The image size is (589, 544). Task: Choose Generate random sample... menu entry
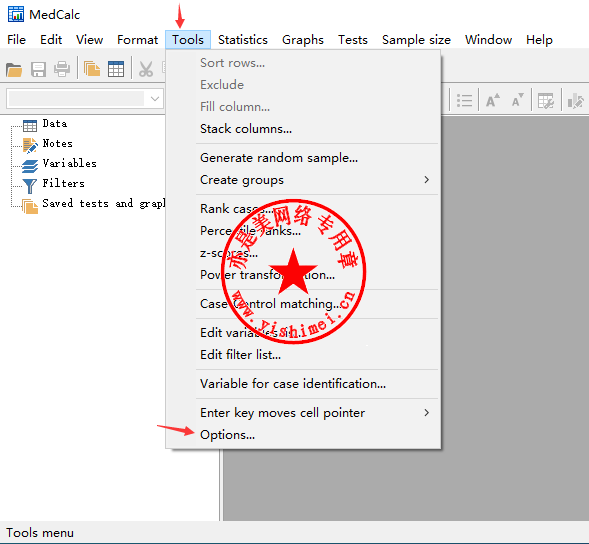[x=303, y=158]
